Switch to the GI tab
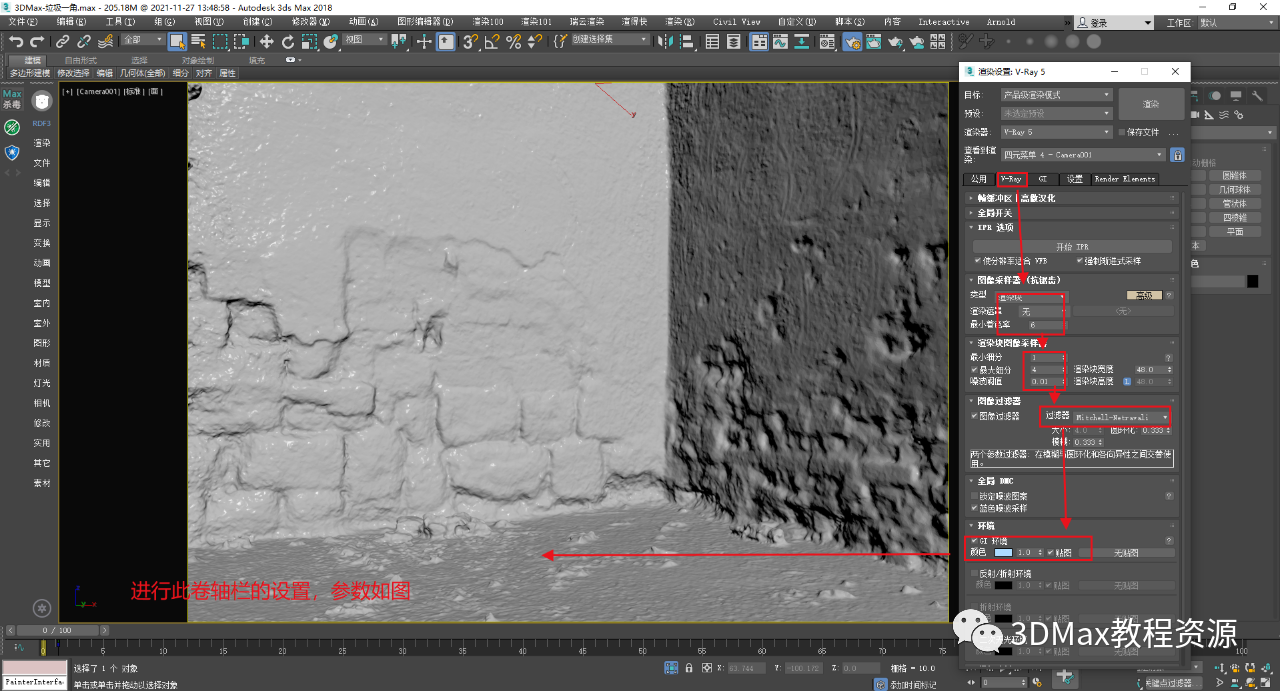Image resolution: width=1280 pixels, height=691 pixels. point(1043,179)
